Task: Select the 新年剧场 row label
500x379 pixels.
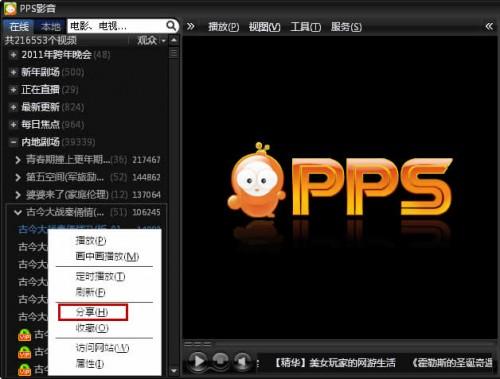Action: pyautogui.click(x=40, y=72)
